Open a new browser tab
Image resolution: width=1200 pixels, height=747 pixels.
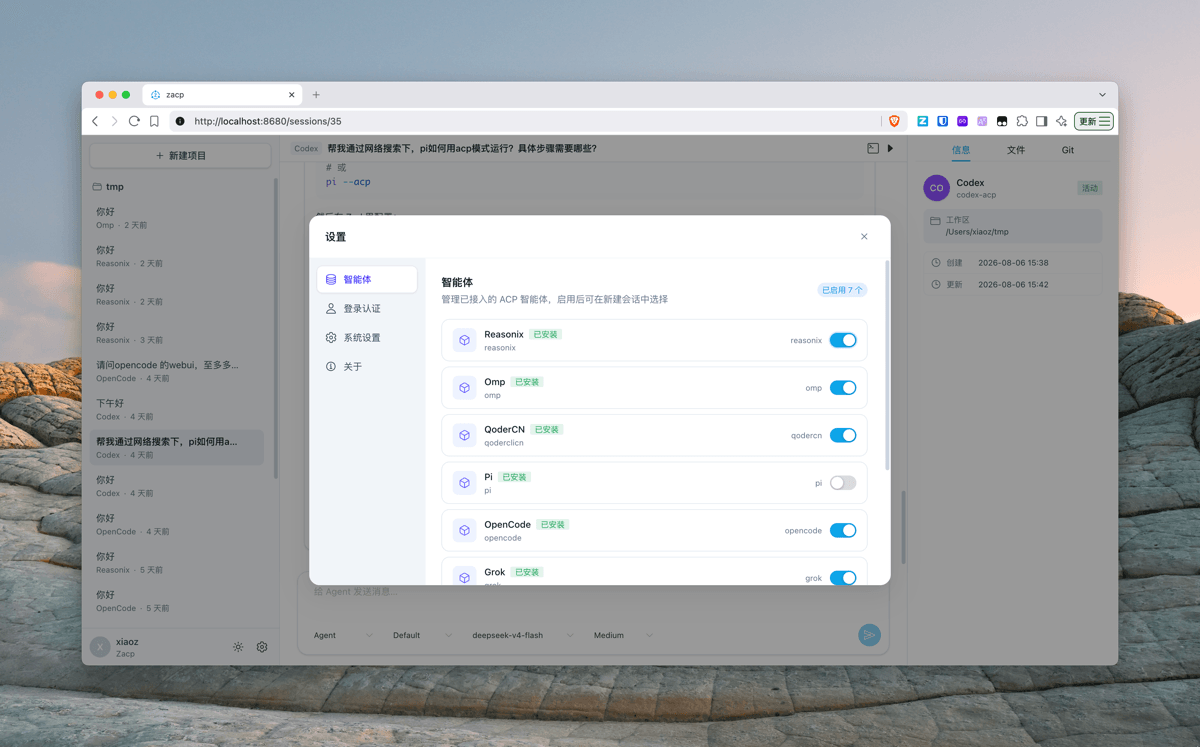click(316, 95)
